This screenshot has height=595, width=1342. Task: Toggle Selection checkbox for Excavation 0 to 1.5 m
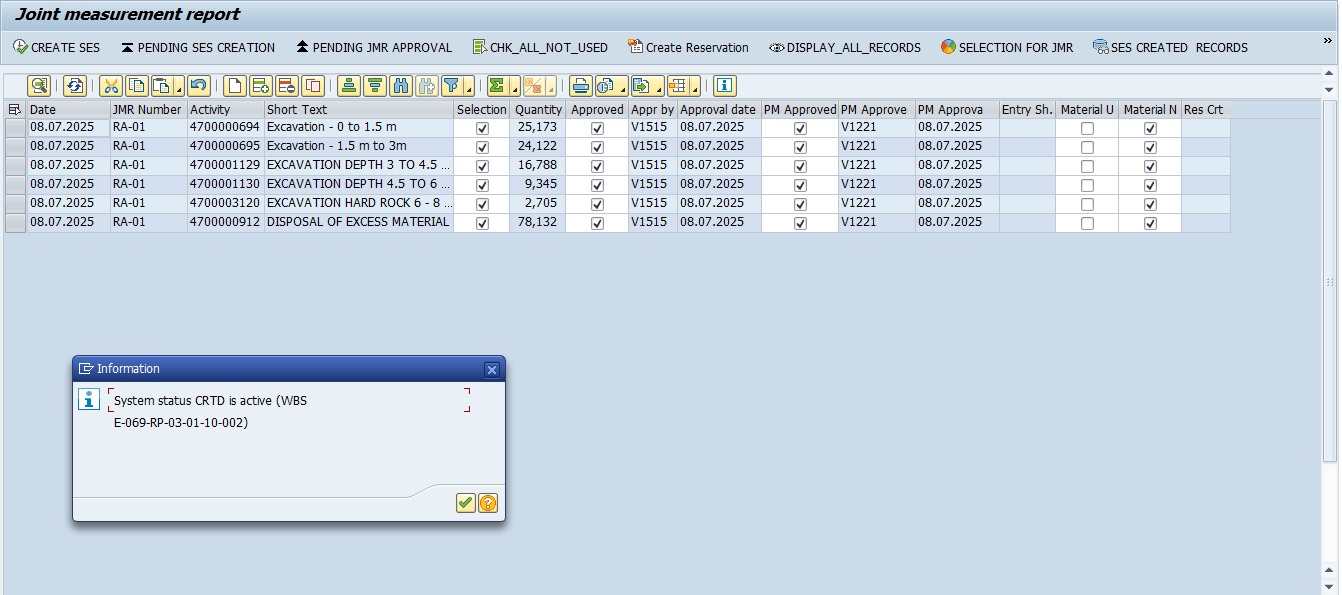tap(482, 128)
